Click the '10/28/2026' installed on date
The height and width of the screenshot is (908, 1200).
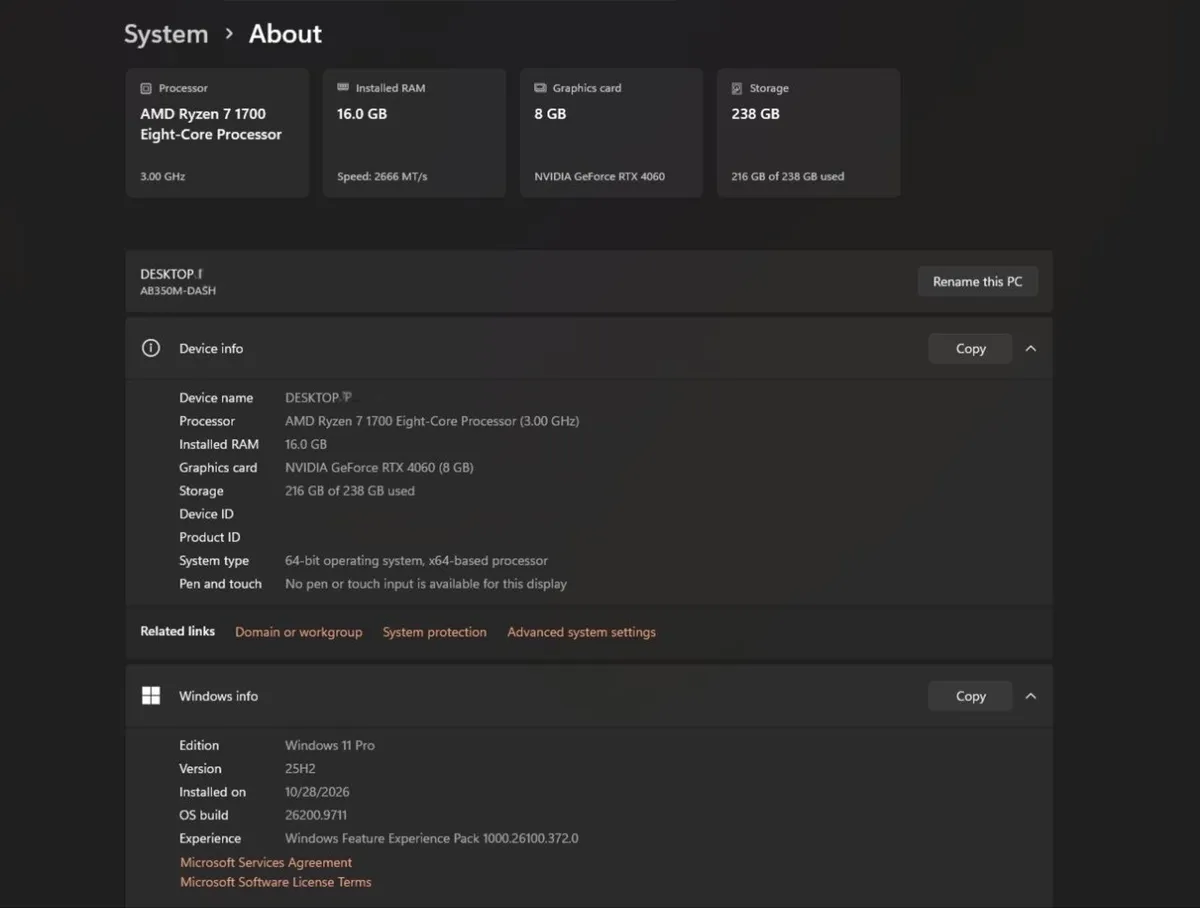click(x=317, y=792)
